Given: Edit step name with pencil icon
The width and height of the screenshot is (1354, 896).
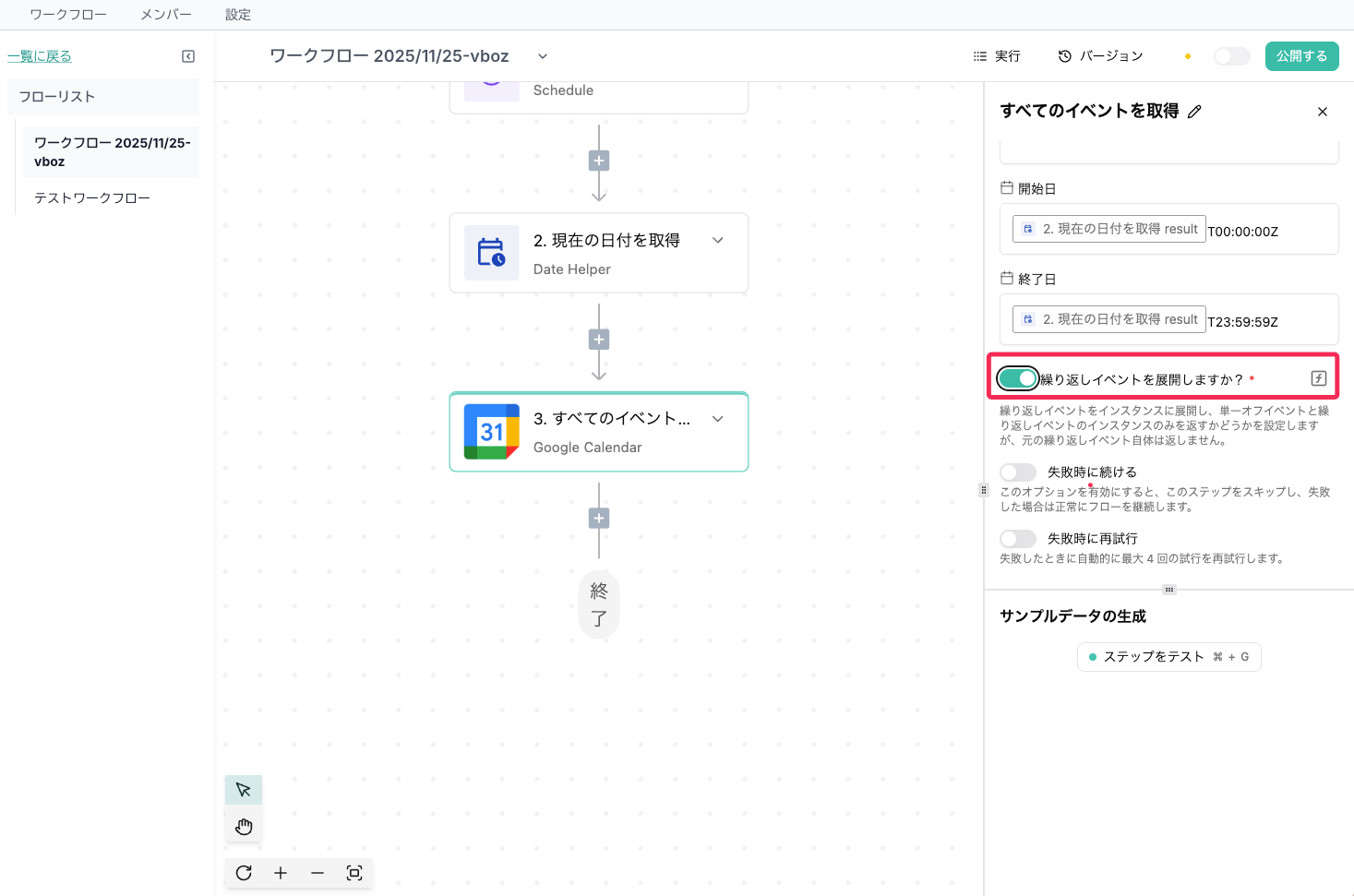Looking at the screenshot, I should [x=1194, y=112].
